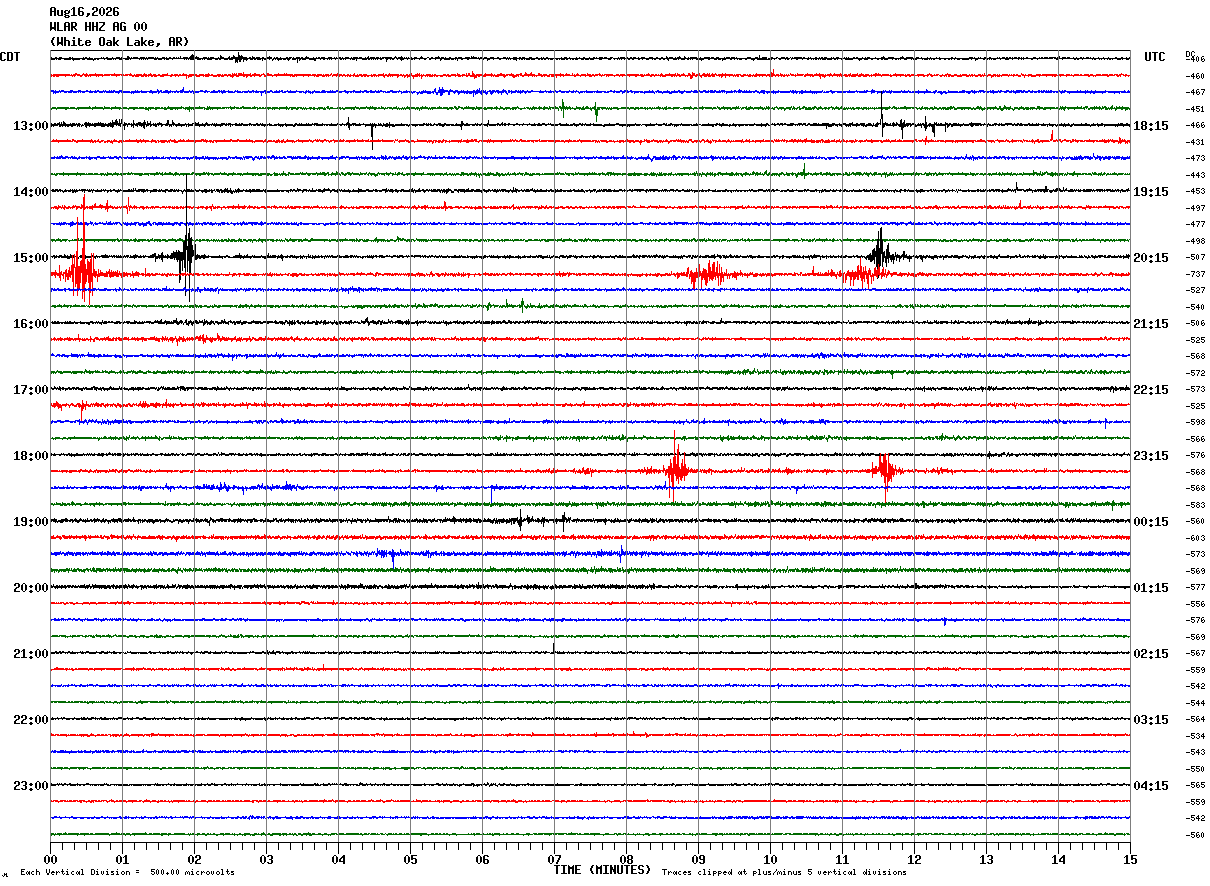The width and height of the screenshot is (1210, 886).
Task: Click the DC offset value '-460'
Action: [x=1195, y=76]
